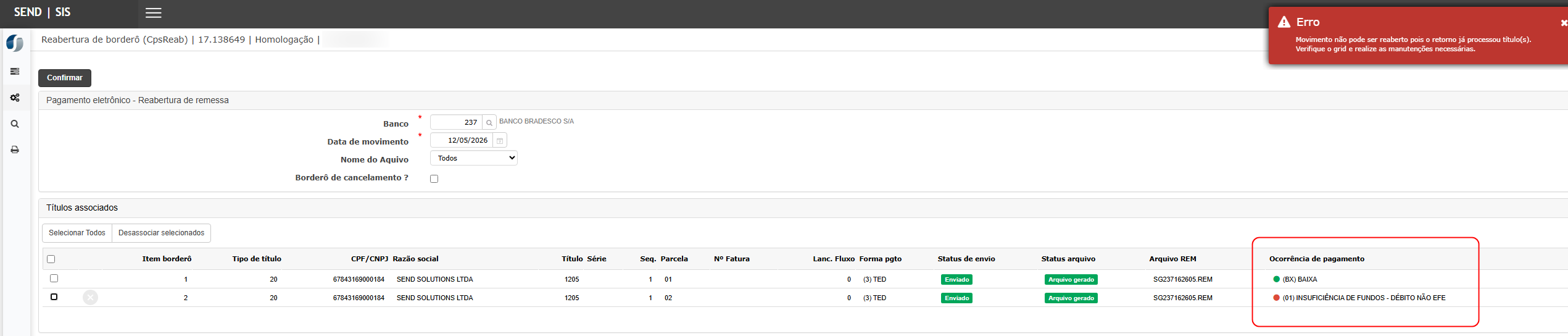The height and width of the screenshot is (336, 1568).
Task: Toggle the header select-all checkbox in grid
Action: point(51,259)
